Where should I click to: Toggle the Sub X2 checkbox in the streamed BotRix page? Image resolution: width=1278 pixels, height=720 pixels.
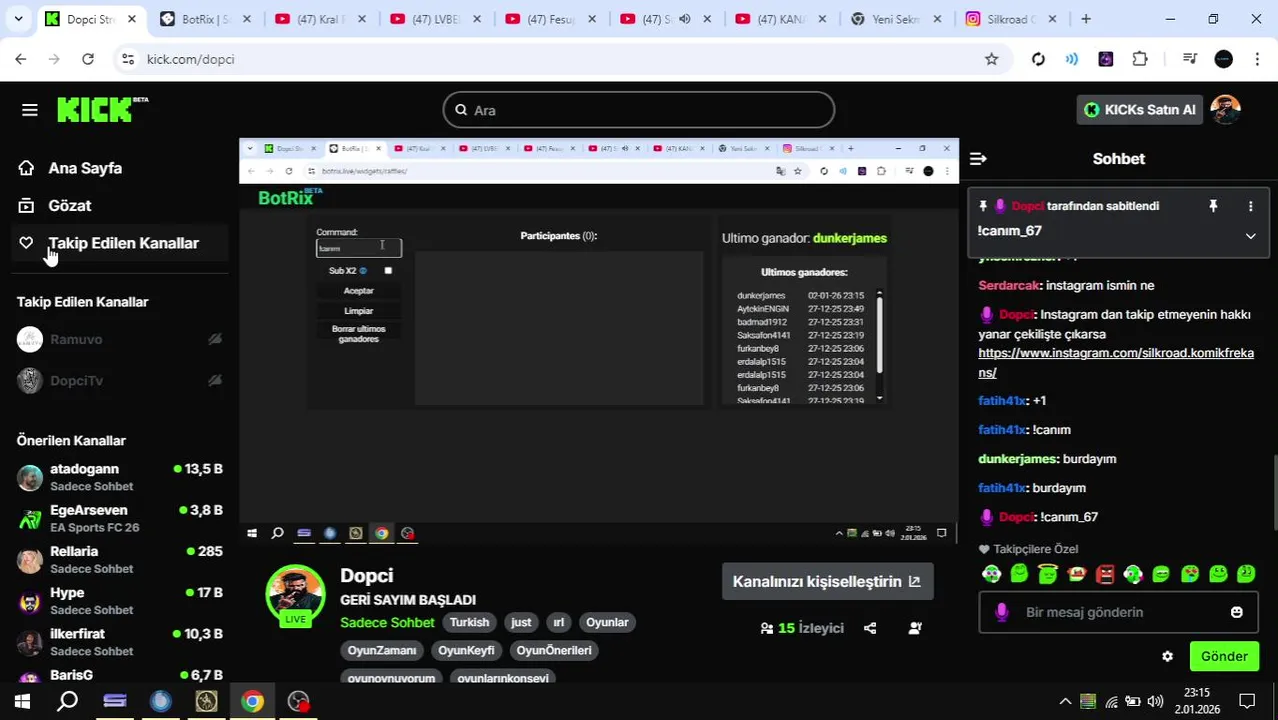(x=388, y=270)
